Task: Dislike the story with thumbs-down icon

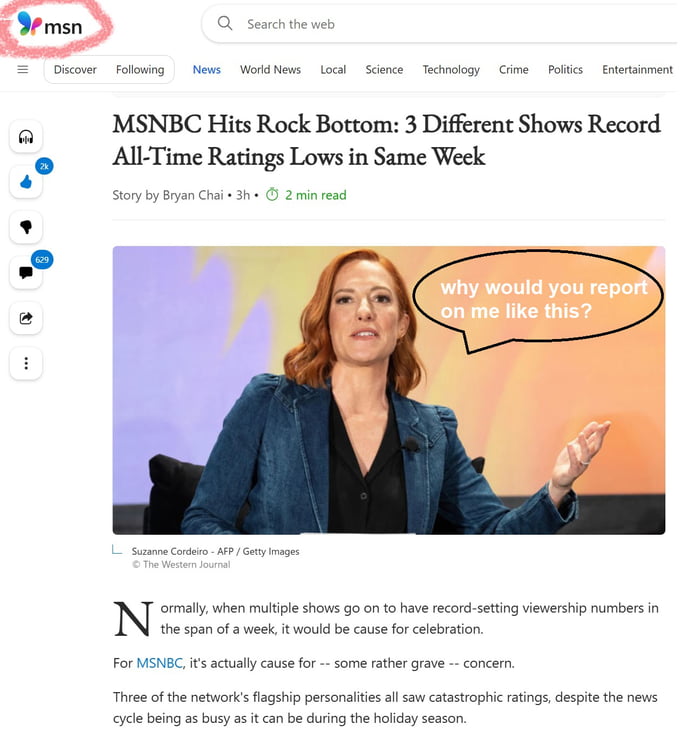Action: point(26,227)
